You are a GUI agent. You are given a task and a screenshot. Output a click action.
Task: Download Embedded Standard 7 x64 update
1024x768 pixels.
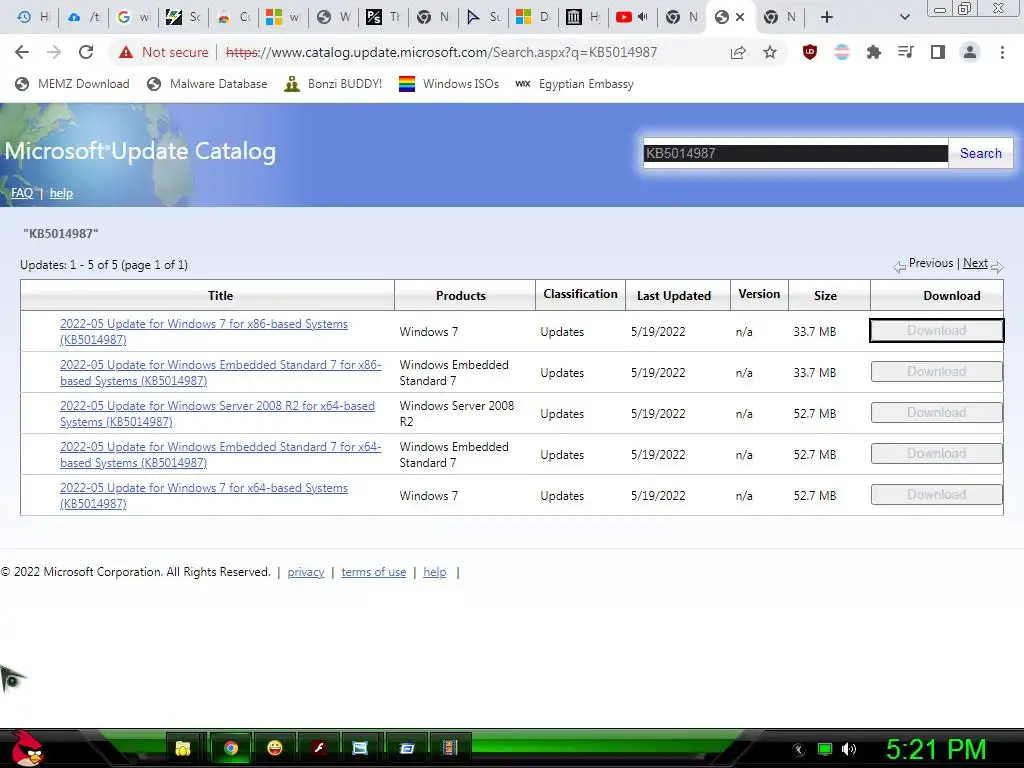point(936,454)
